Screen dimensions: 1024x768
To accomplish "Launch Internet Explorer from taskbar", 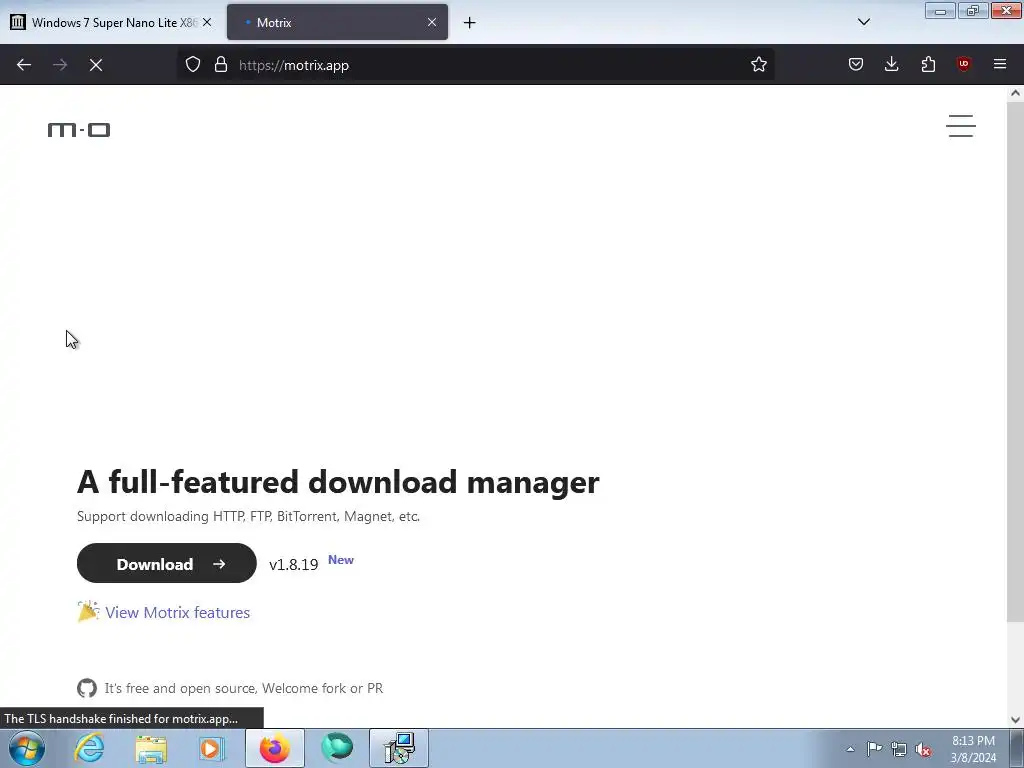I will 89,748.
